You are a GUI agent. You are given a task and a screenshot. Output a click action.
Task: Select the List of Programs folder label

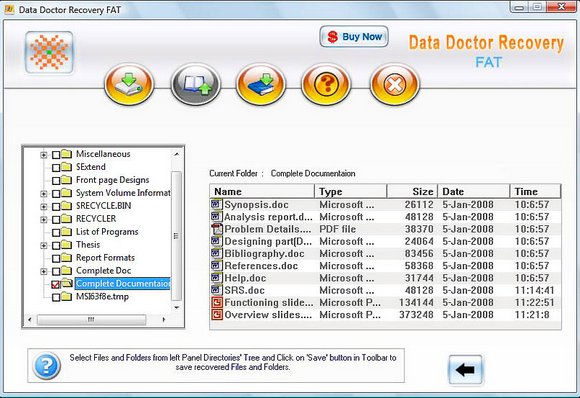pos(107,232)
